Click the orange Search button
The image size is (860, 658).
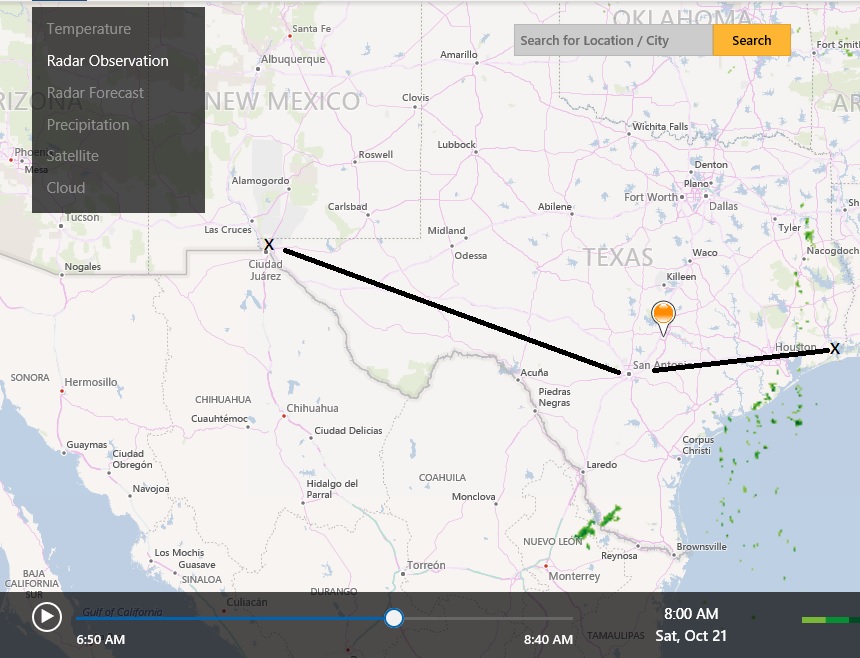751,41
